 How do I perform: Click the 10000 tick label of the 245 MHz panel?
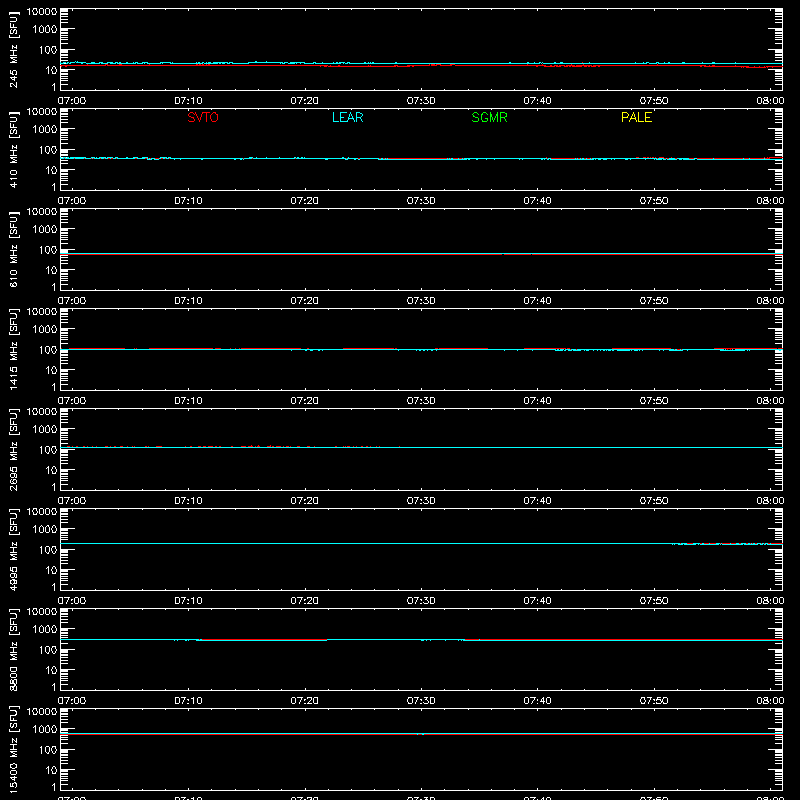coord(42,12)
